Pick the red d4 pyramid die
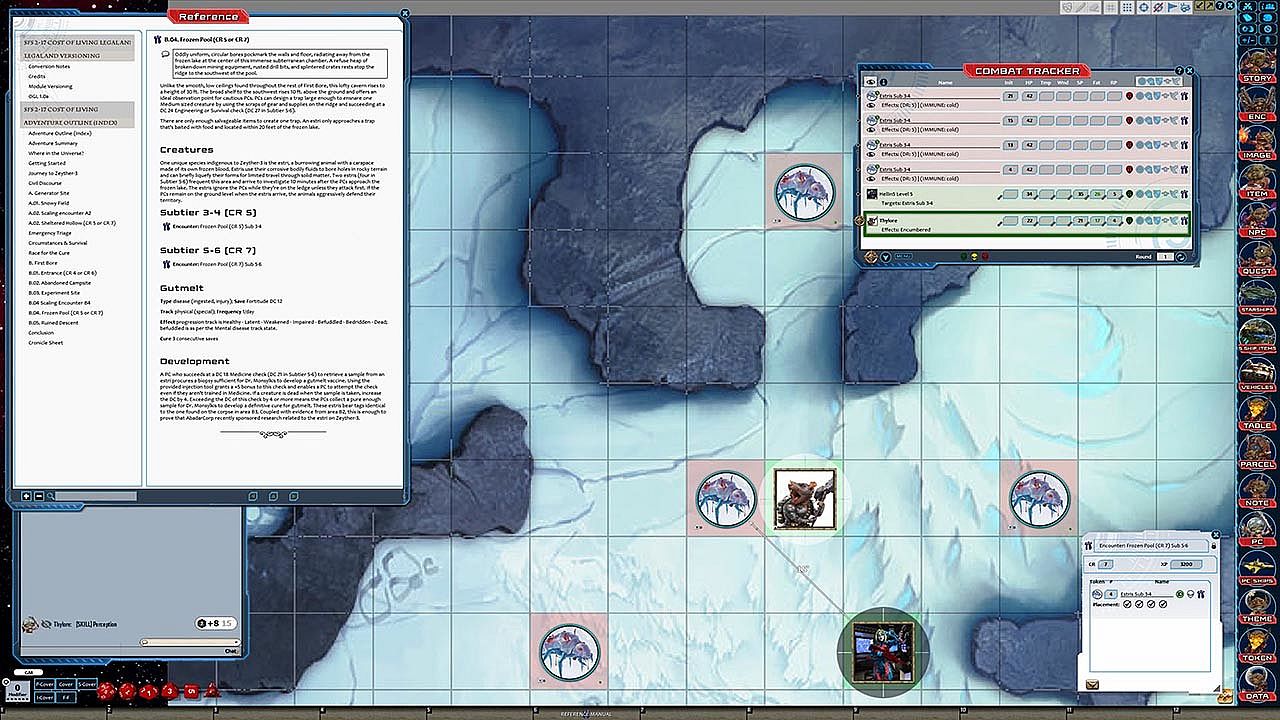The height and width of the screenshot is (720, 1280). coord(211,689)
